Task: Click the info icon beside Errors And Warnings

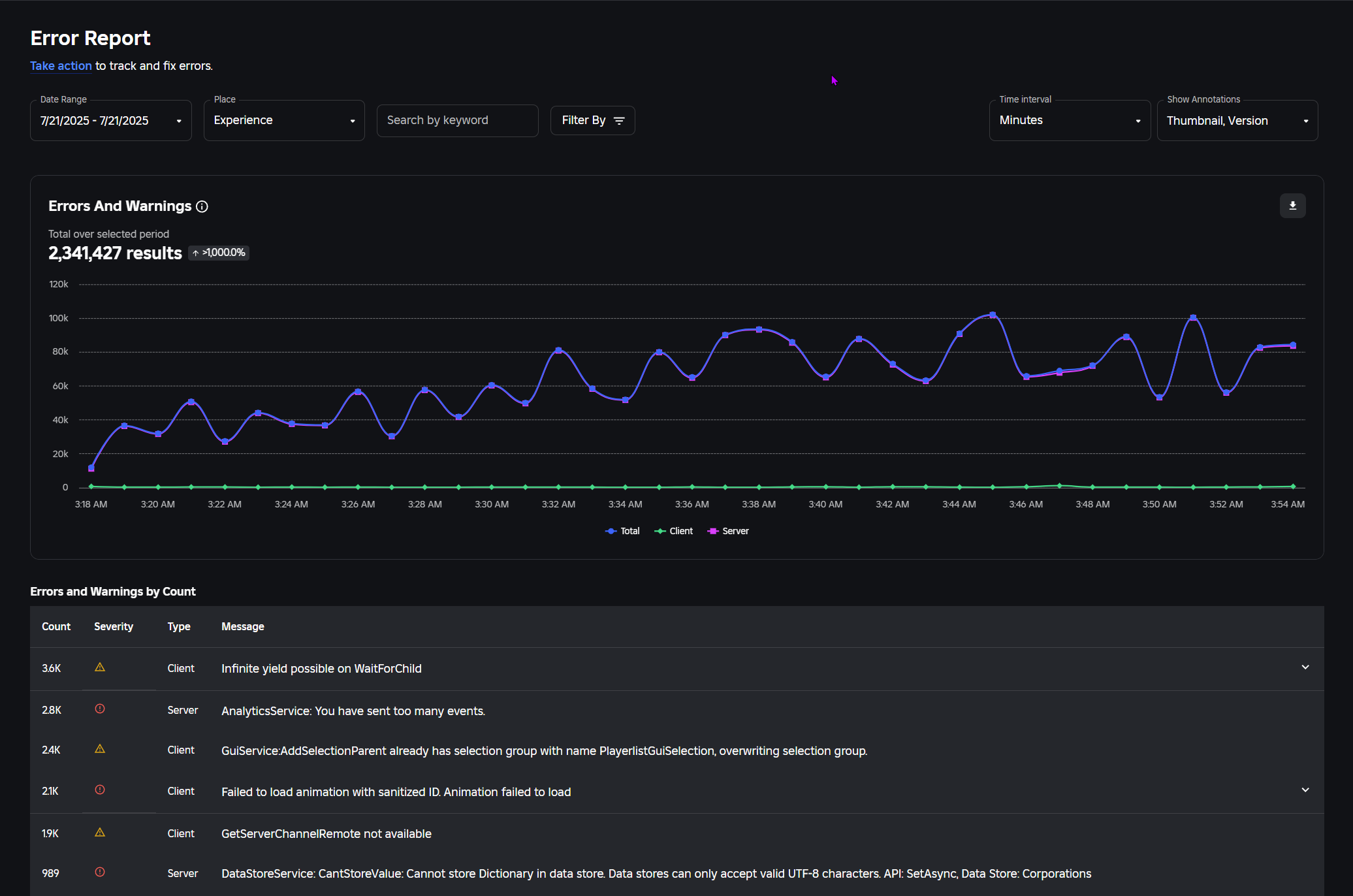Action: point(202,206)
